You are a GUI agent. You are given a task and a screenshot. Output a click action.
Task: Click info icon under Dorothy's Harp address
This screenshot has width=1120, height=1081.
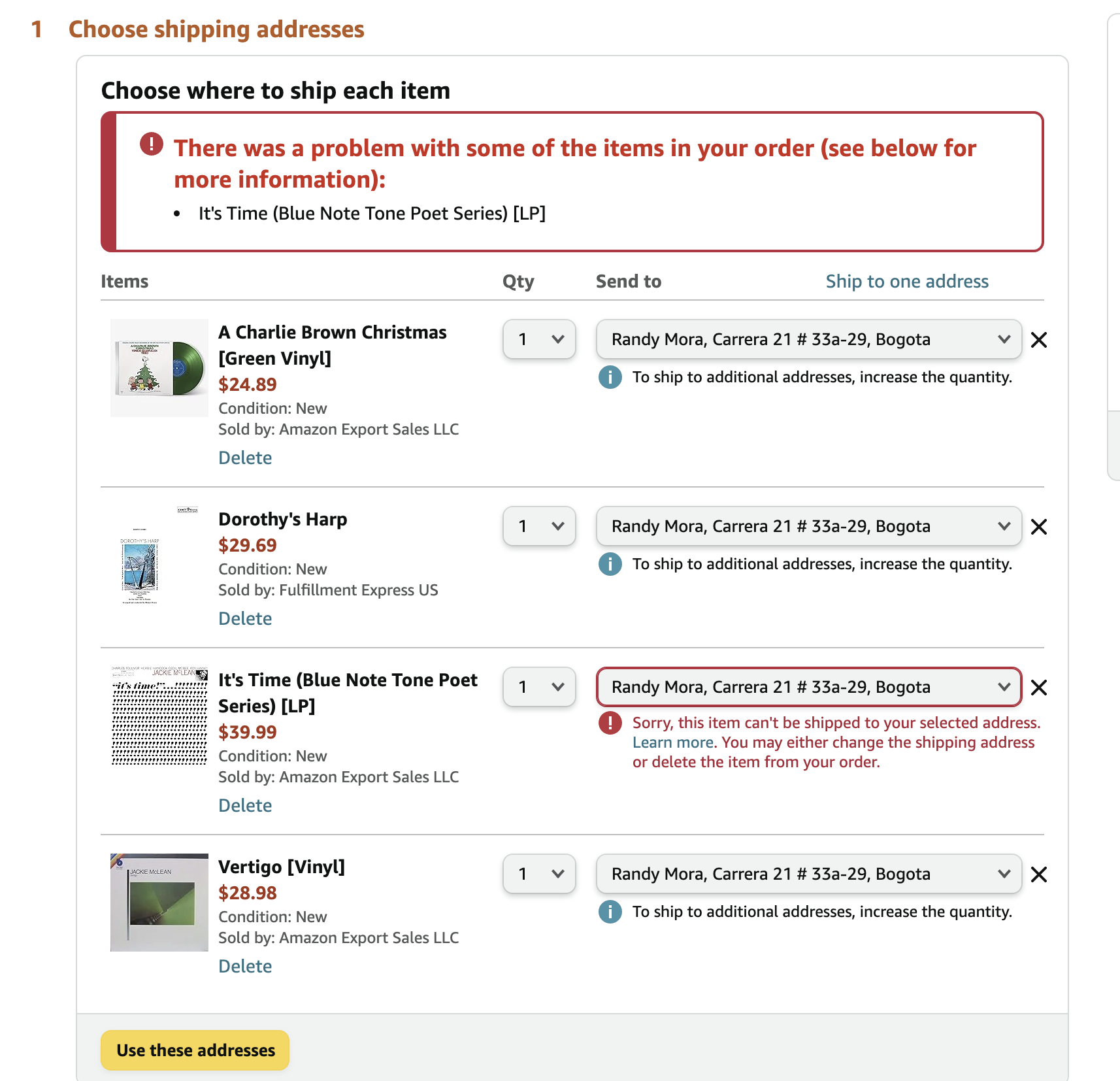[x=610, y=564]
